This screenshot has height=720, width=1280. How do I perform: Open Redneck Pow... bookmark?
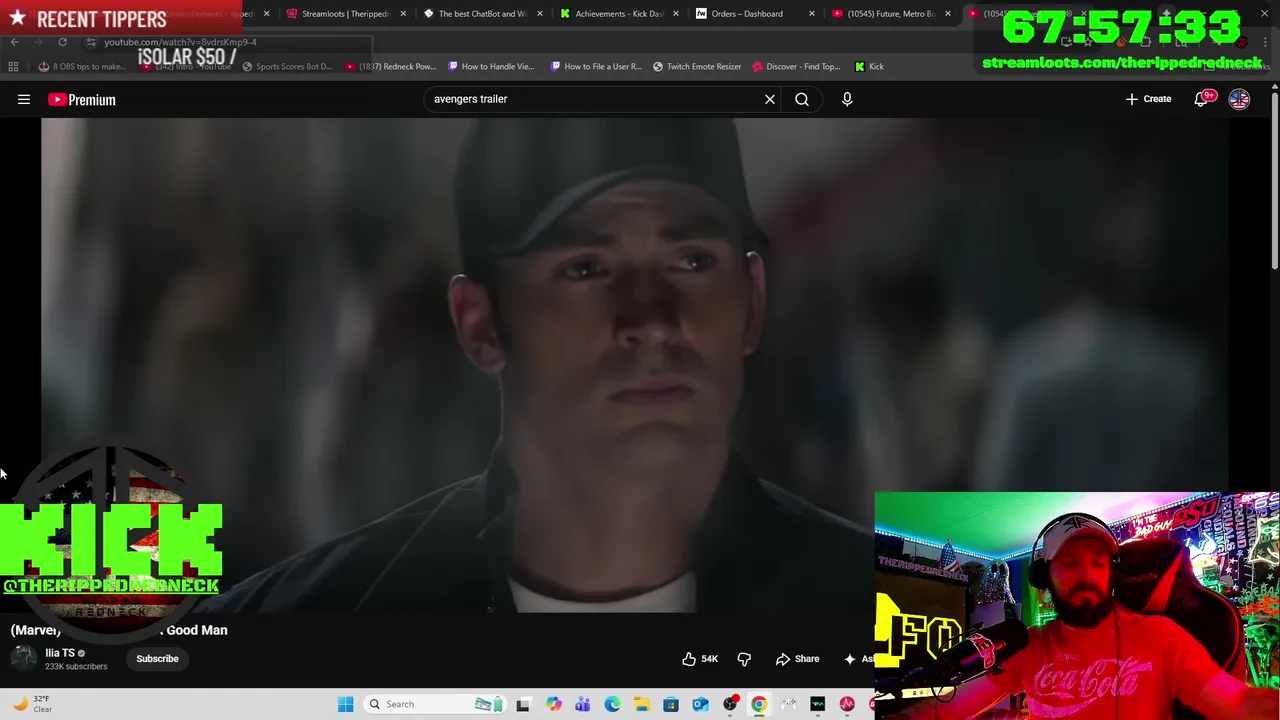click(390, 66)
